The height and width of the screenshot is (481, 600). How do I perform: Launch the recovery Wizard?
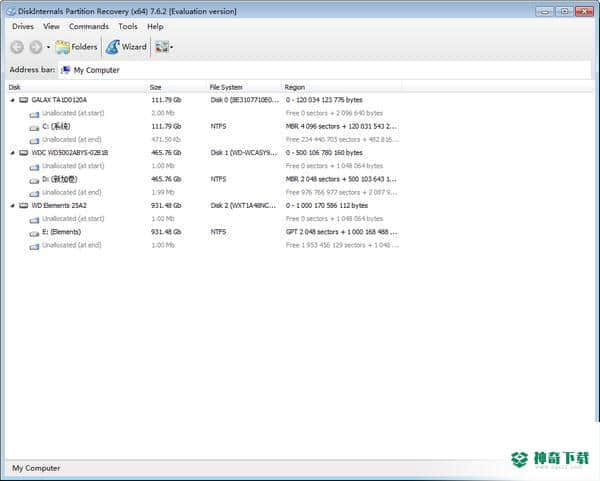(x=126, y=47)
